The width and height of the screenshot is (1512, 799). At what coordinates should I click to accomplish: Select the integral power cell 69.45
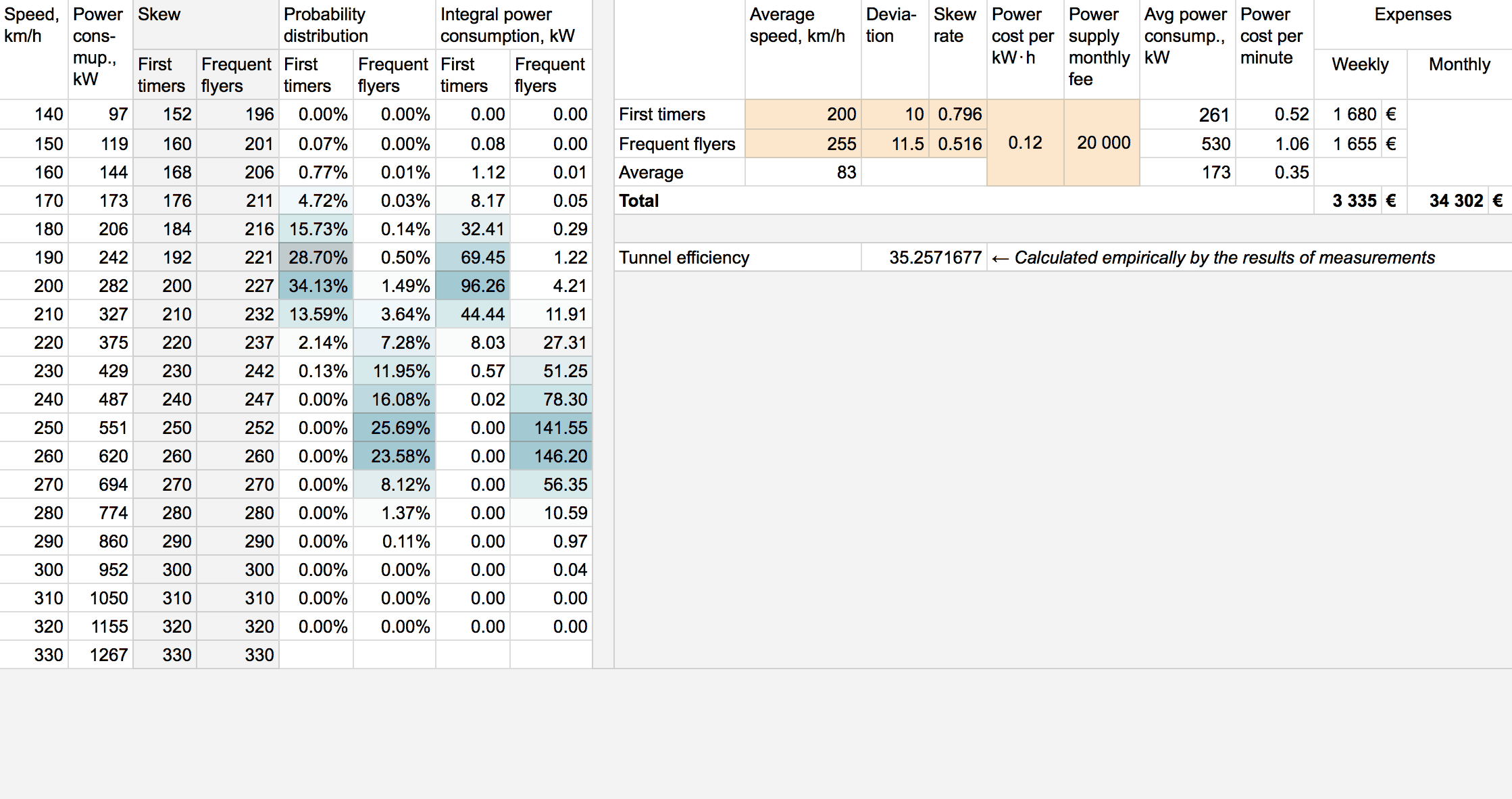click(473, 258)
